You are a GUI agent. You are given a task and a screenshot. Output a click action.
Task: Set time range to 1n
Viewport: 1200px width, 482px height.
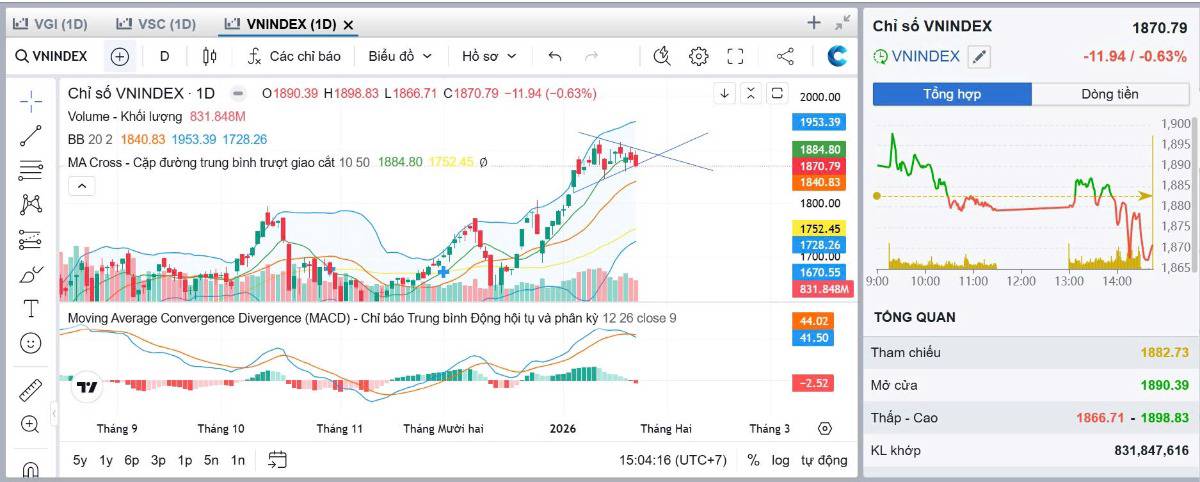click(x=237, y=460)
